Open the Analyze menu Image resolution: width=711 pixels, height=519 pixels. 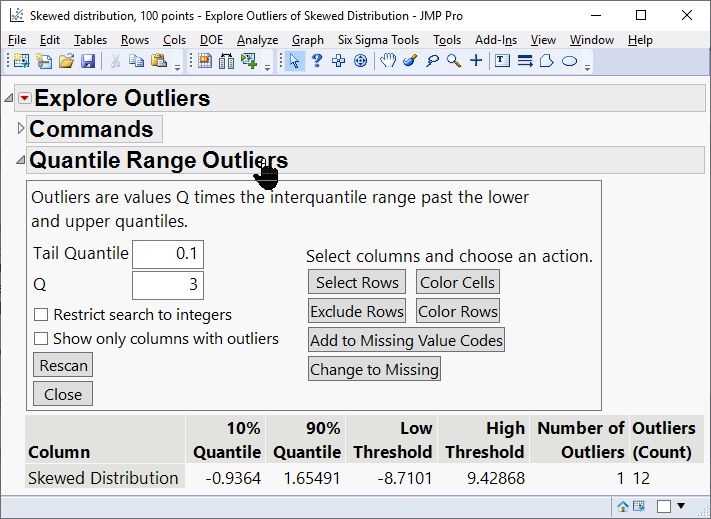coord(257,40)
